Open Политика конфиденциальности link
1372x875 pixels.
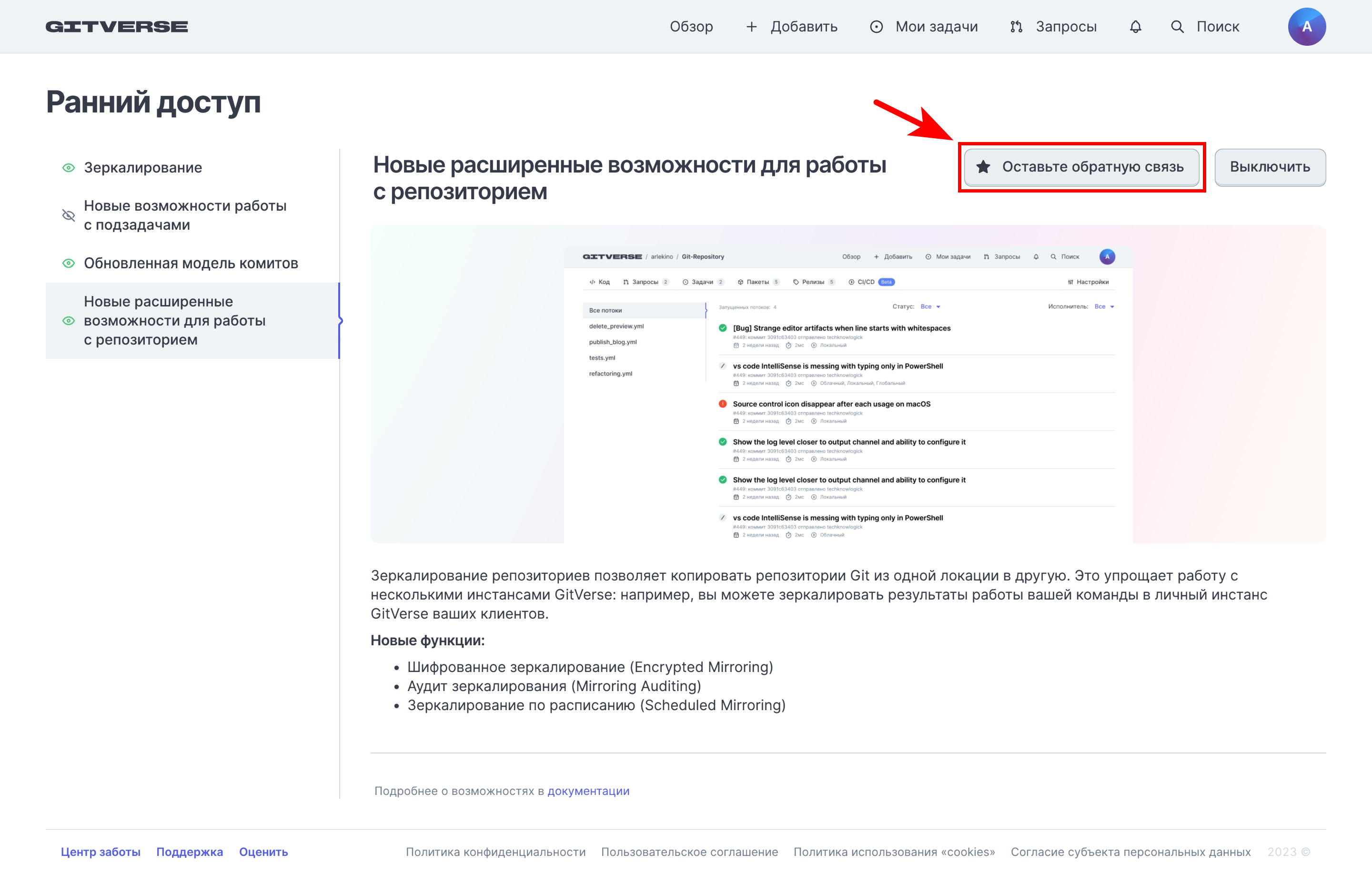[x=496, y=852]
